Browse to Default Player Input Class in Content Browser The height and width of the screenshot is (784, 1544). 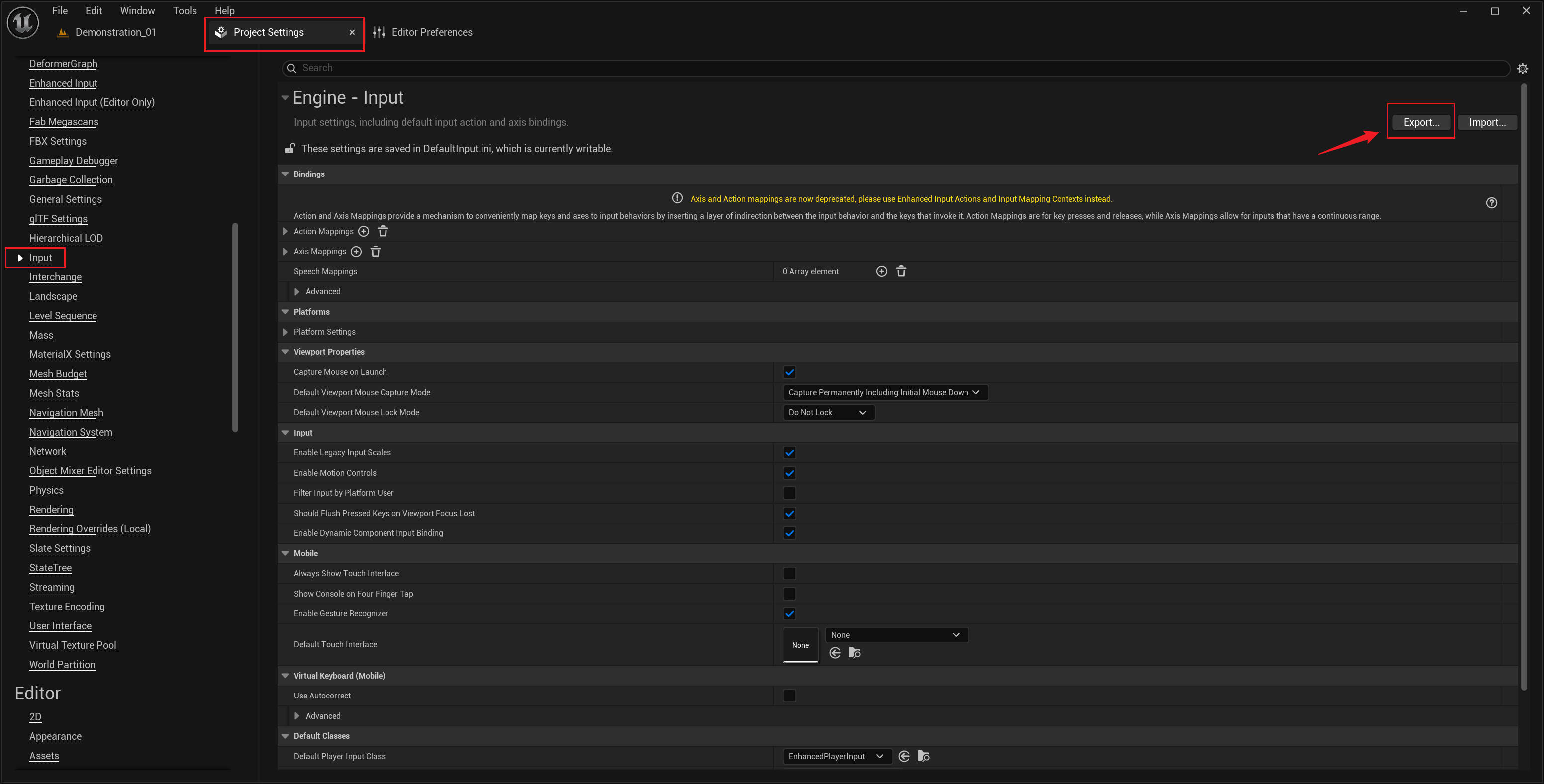click(x=923, y=757)
